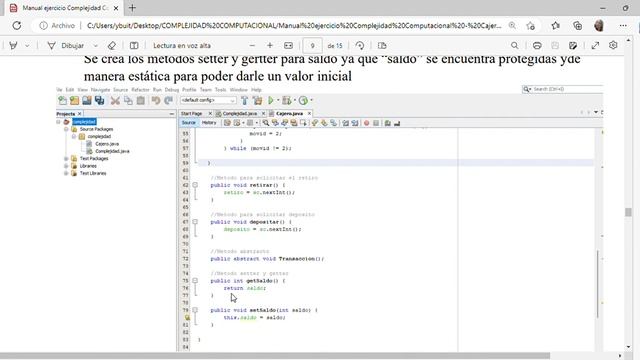Zoom in on the PDF with the plus button
This screenshot has width=640, height=360.
pyautogui.click(x=270, y=45)
